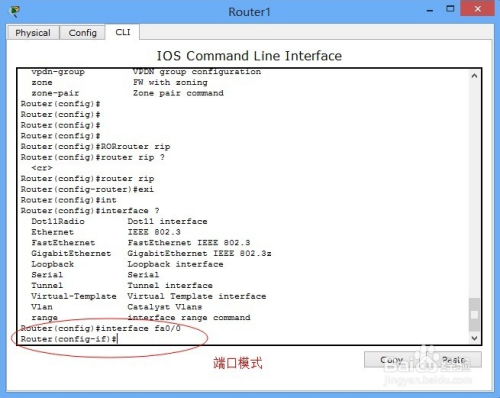Click the 'Ethernet' entry described IEEE 802.3
The height and width of the screenshot is (398, 500).
(x=52, y=232)
